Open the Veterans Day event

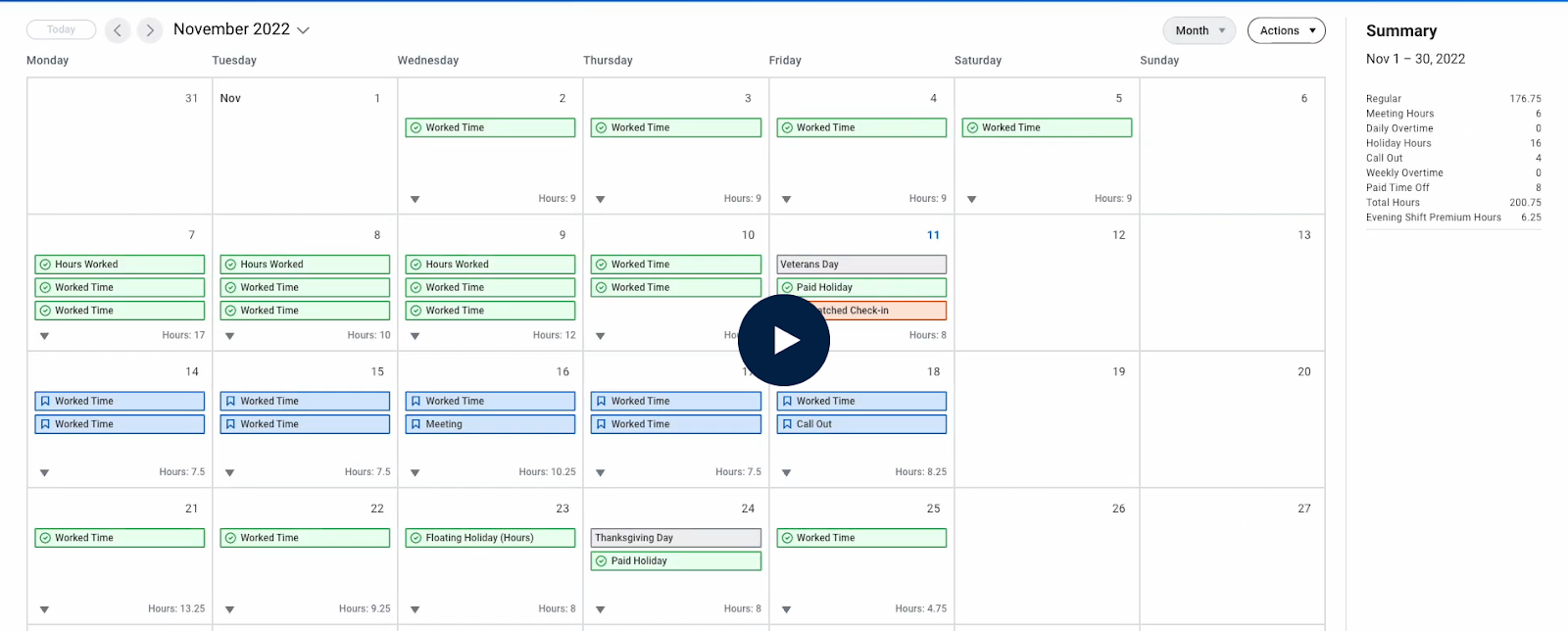click(x=861, y=265)
